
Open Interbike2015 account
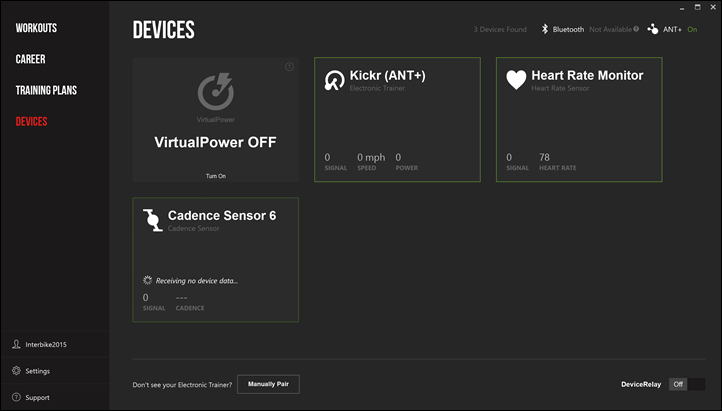46,344
